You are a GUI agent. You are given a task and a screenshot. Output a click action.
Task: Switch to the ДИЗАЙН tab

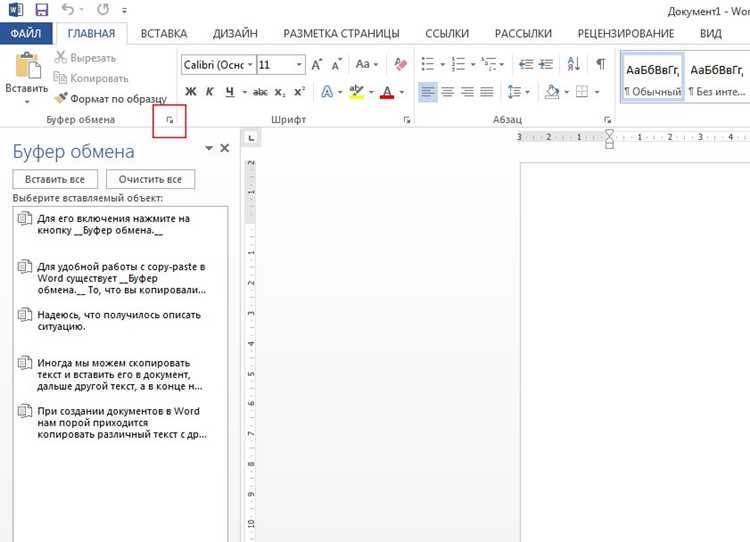235,33
